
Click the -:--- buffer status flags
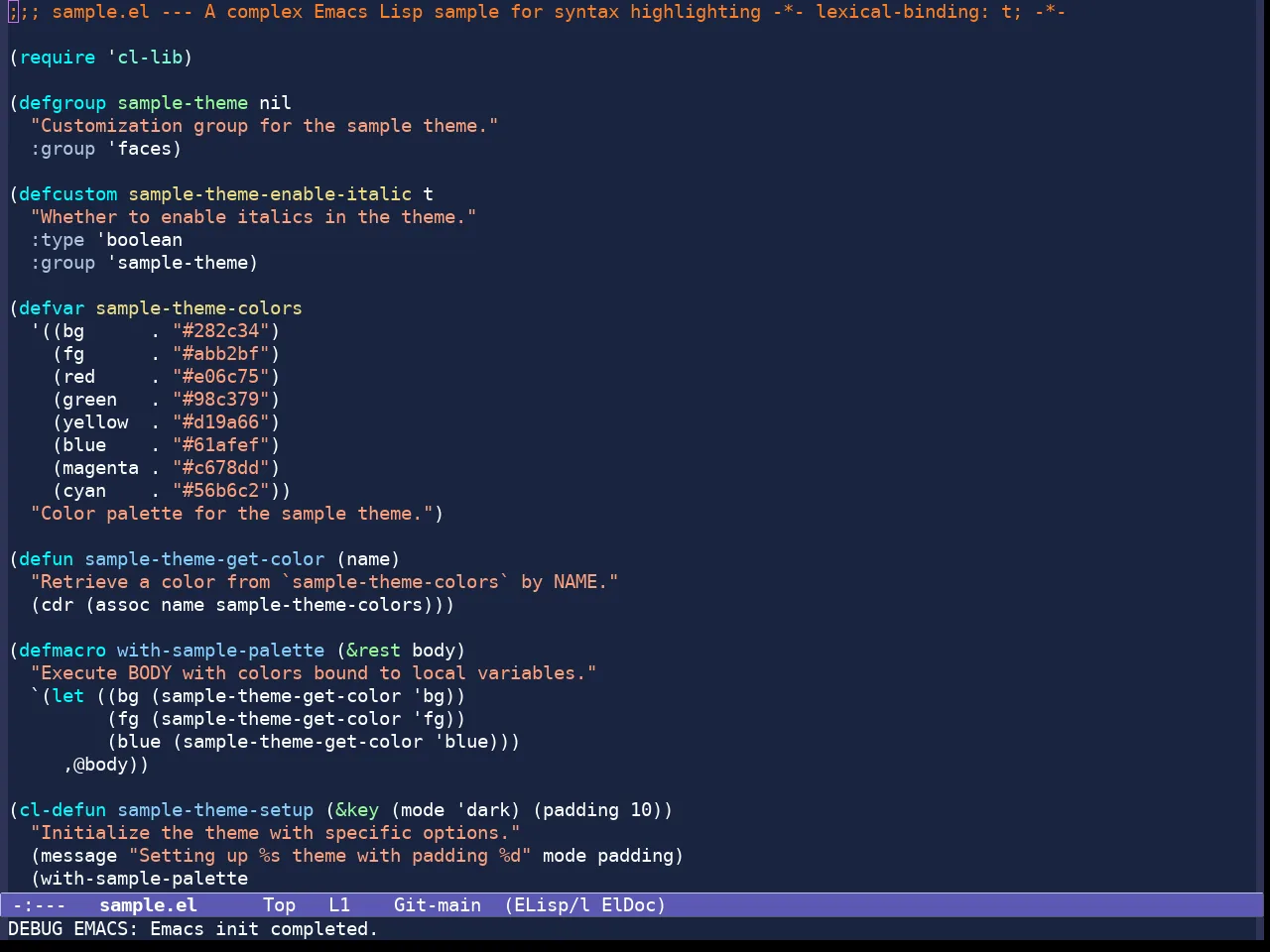coord(39,905)
